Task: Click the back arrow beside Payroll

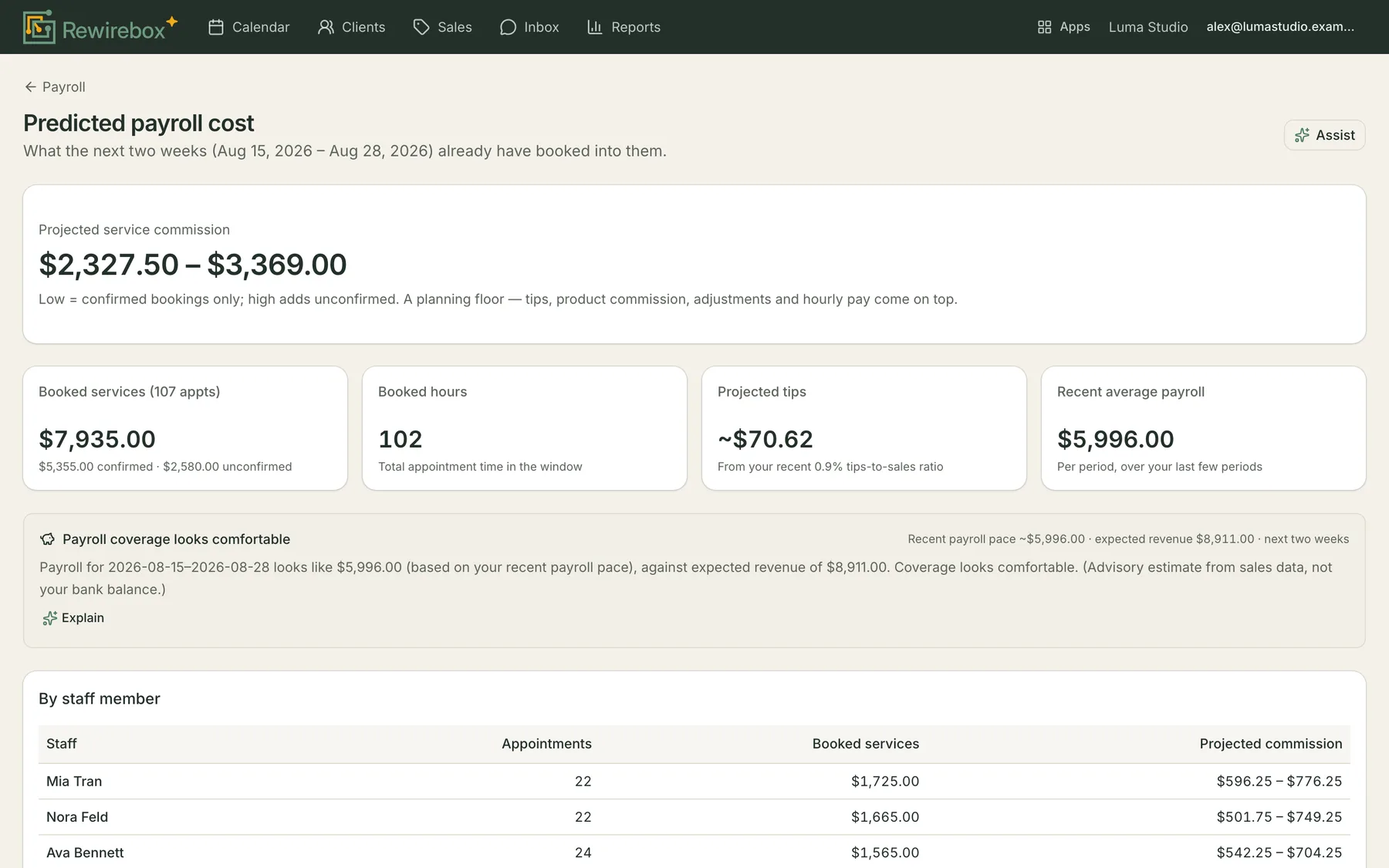Action: point(30,87)
